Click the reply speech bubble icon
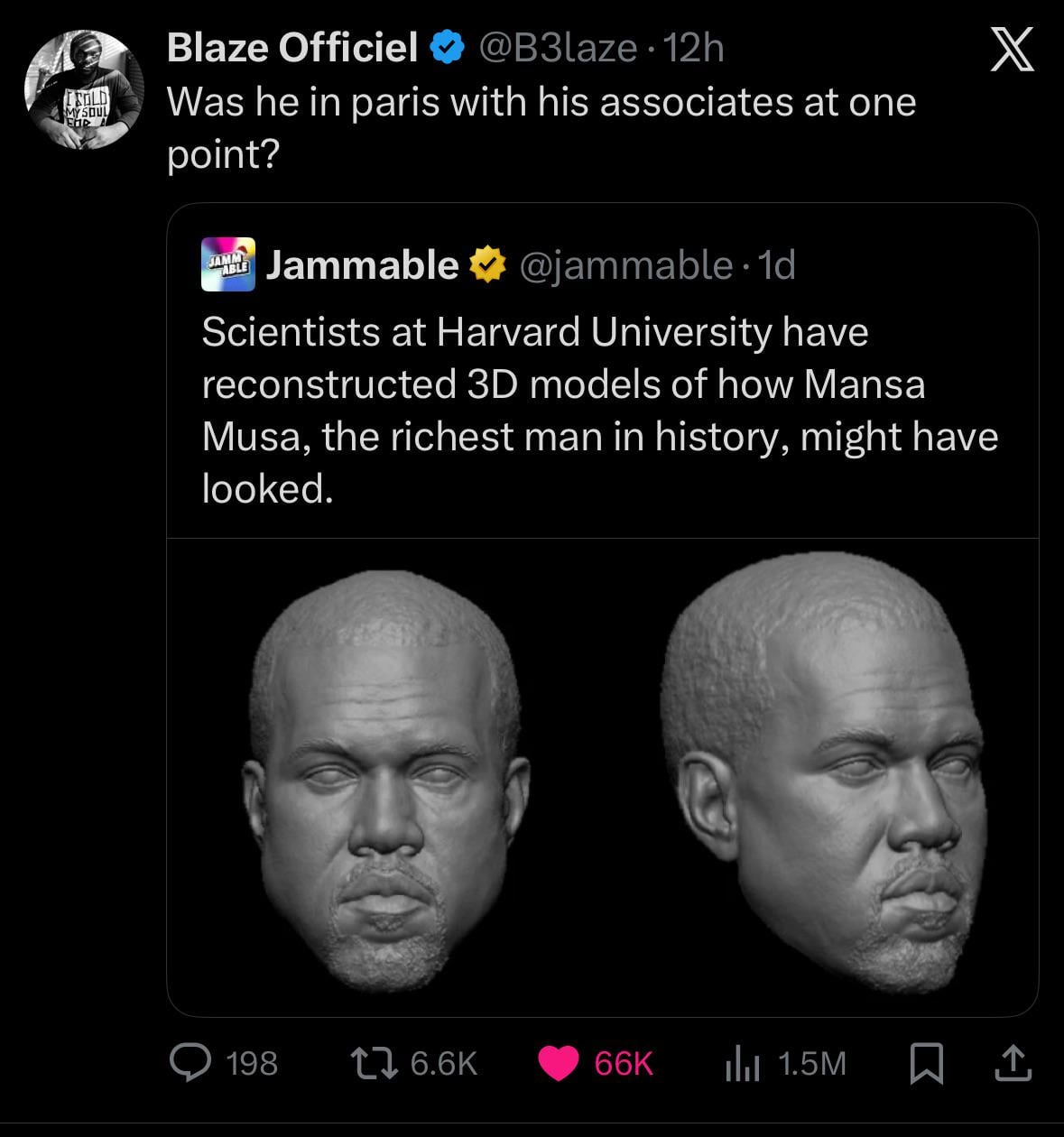1064x1137 pixels. pos(192,1062)
